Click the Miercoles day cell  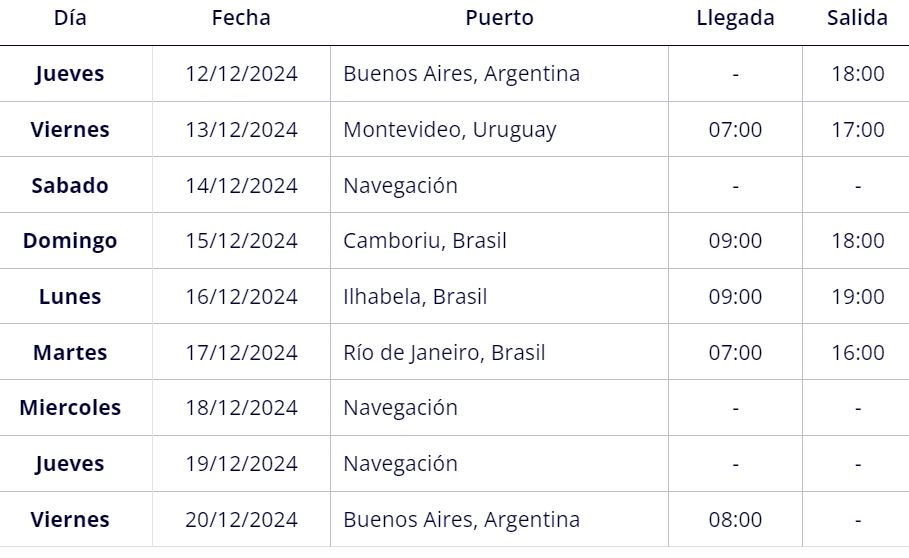[70, 408]
